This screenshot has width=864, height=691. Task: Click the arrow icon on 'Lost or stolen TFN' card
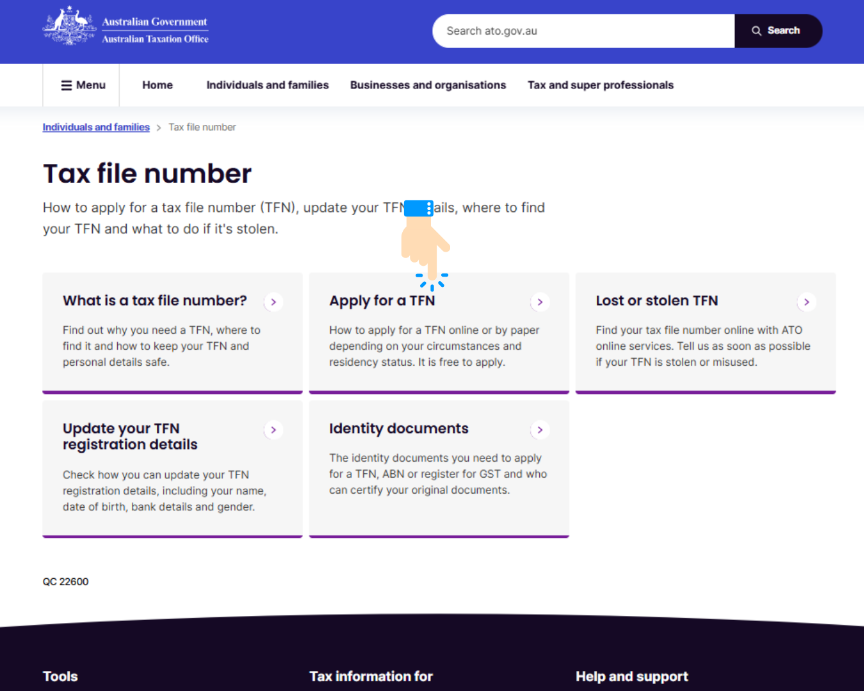click(807, 302)
